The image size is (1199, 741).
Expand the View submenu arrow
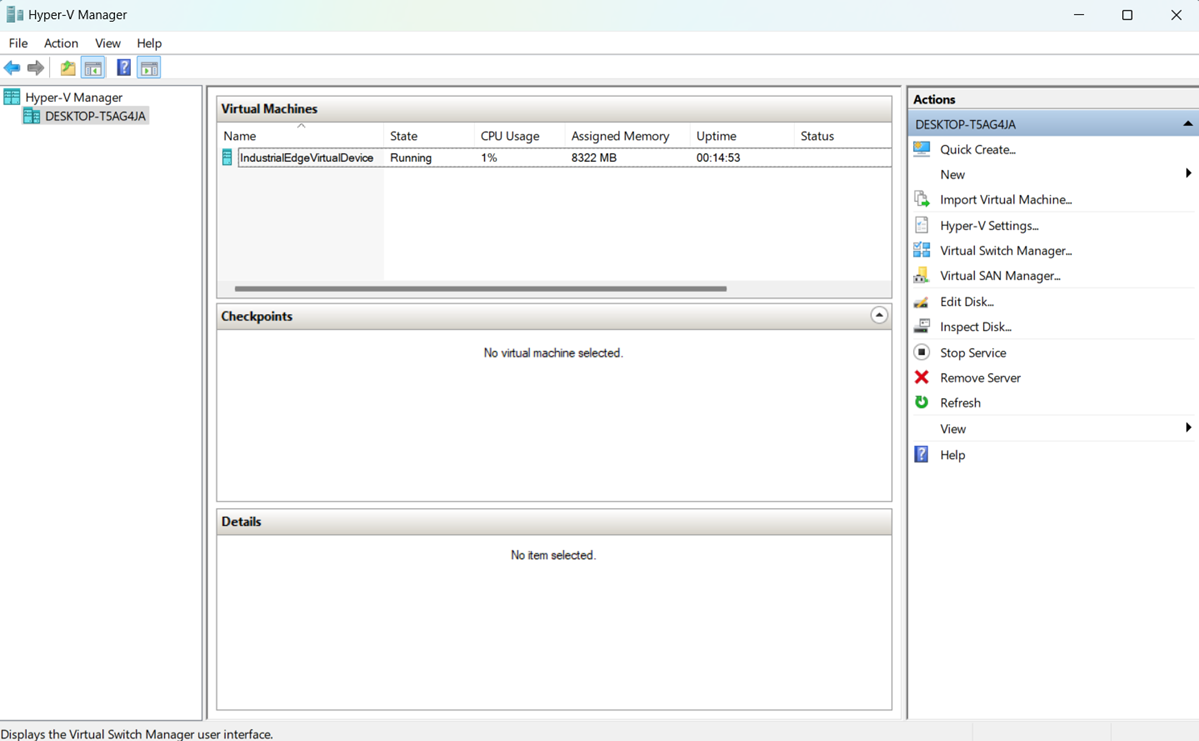[1188, 428]
